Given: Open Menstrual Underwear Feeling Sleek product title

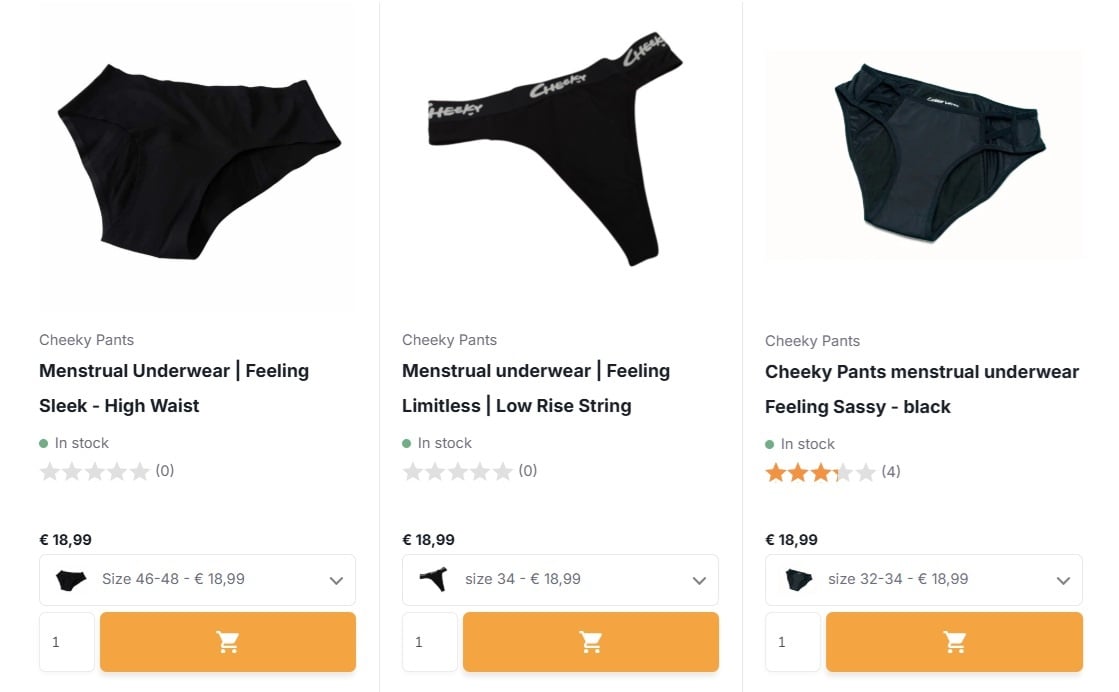Looking at the screenshot, I should [174, 388].
